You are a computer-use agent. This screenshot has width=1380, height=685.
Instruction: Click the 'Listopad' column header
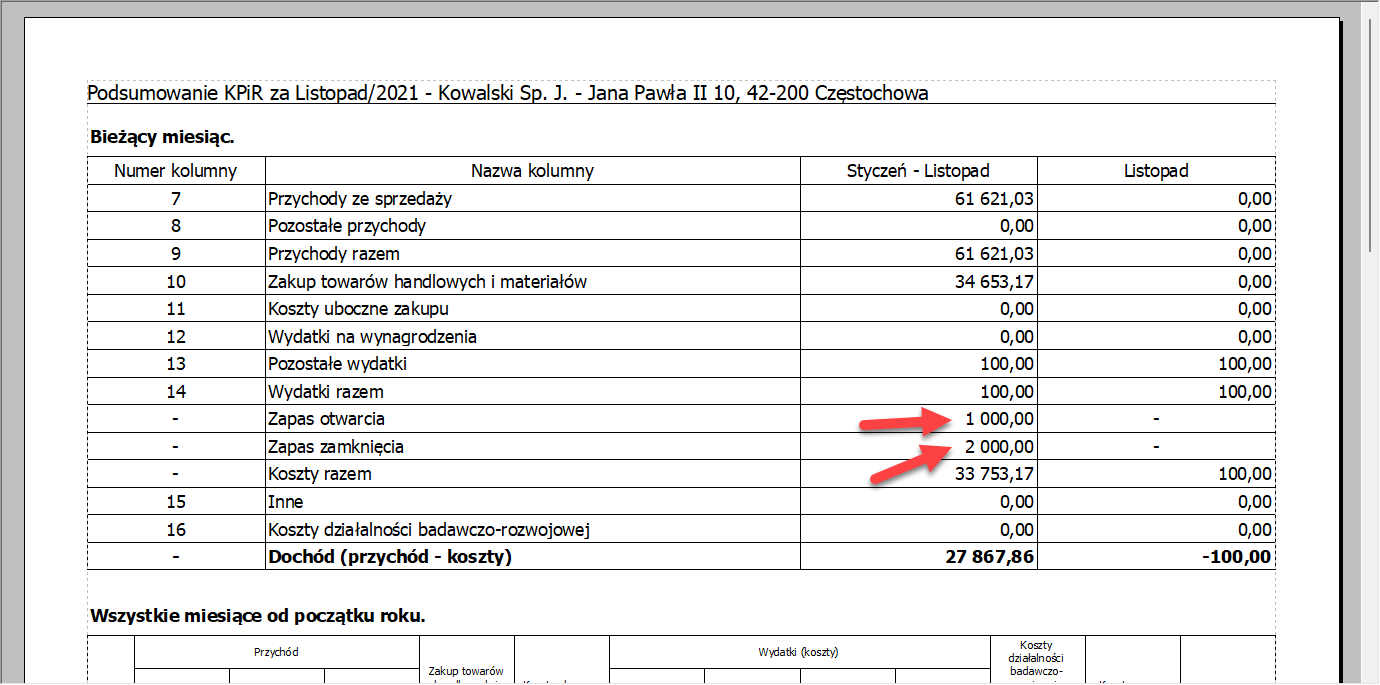point(1156,170)
